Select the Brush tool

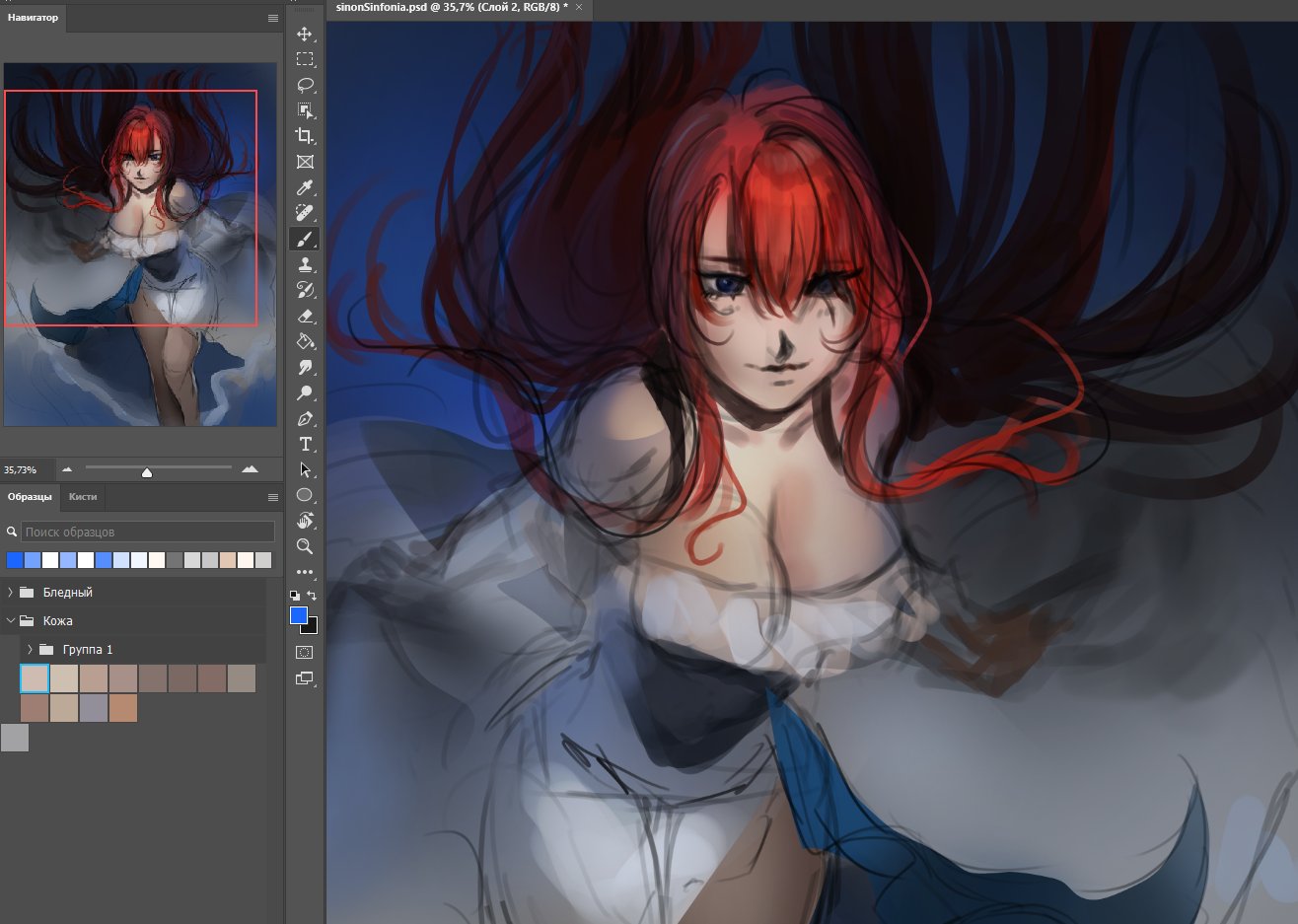(x=305, y=239)
